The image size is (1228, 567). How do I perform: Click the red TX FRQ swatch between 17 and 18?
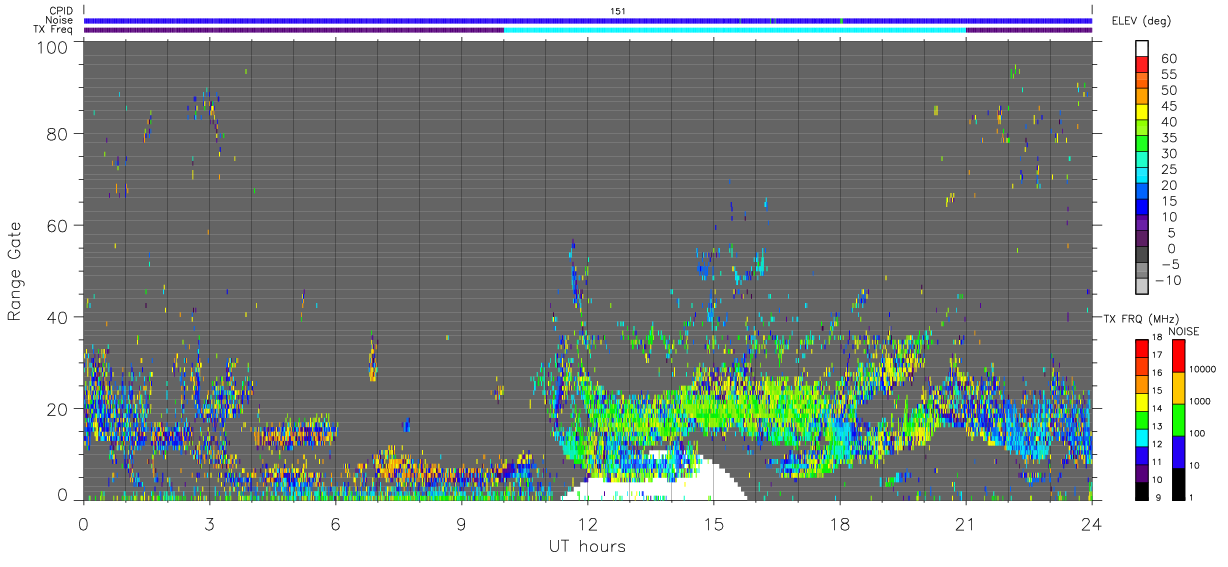(x=1142, y=348)
